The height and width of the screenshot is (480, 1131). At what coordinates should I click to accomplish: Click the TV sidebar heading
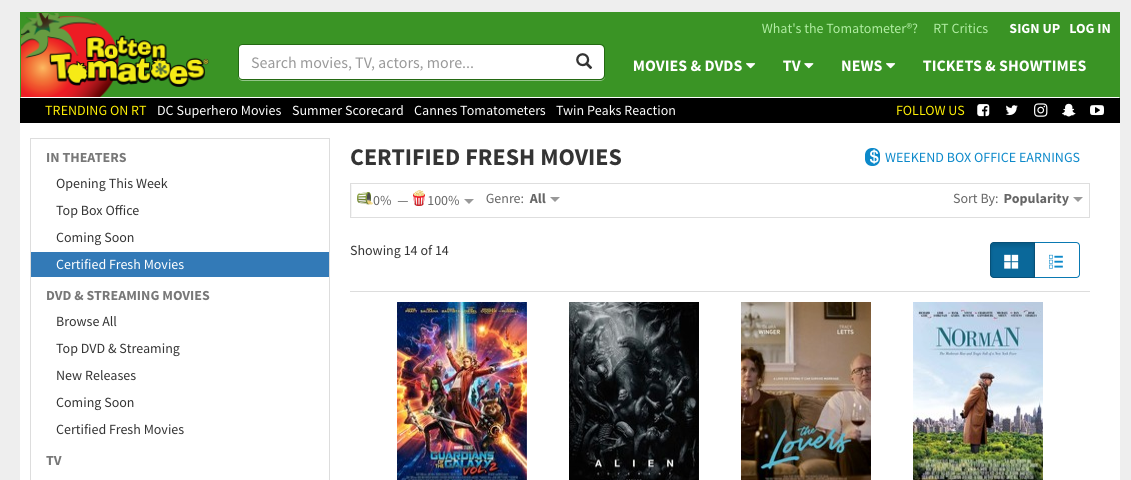tap(53, 461)
